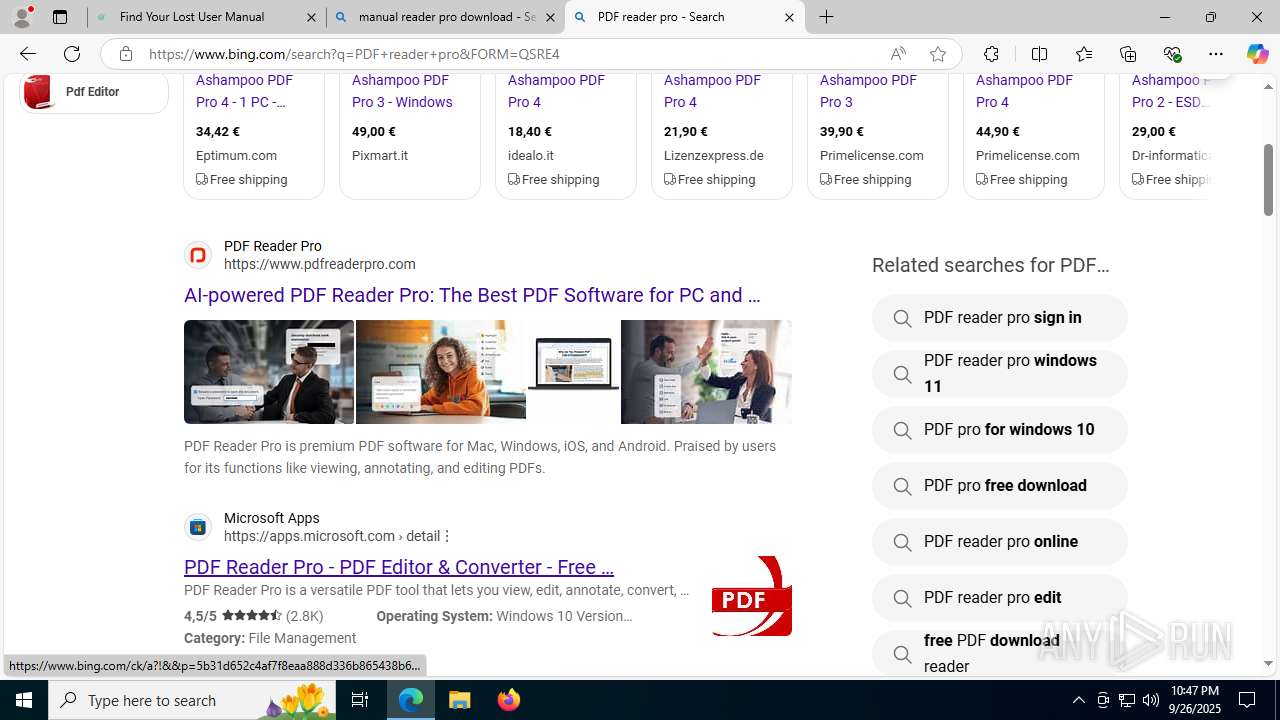Search PDF pro free download suggestion
The height and width of the screenshot is (720, 1280).
click(1000, 486)
